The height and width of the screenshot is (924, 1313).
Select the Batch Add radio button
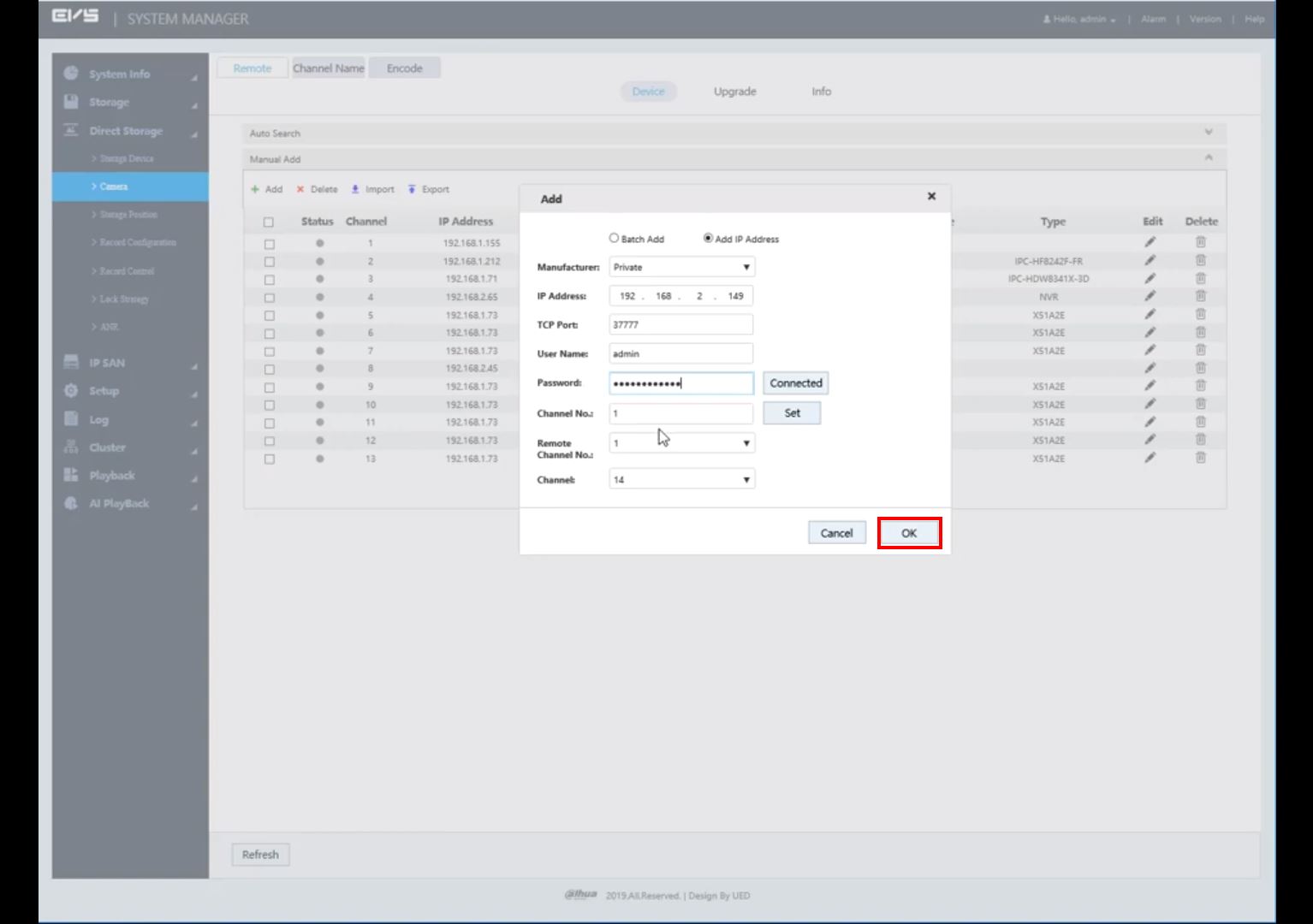(x=614, y=239)
